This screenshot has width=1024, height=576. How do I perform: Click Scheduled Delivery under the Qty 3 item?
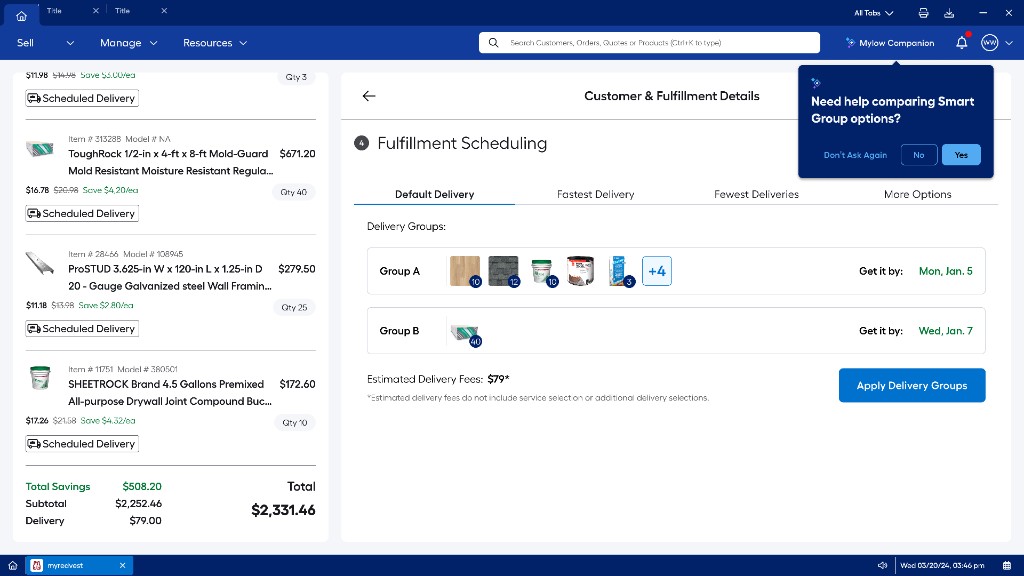(x=82, y=98)
